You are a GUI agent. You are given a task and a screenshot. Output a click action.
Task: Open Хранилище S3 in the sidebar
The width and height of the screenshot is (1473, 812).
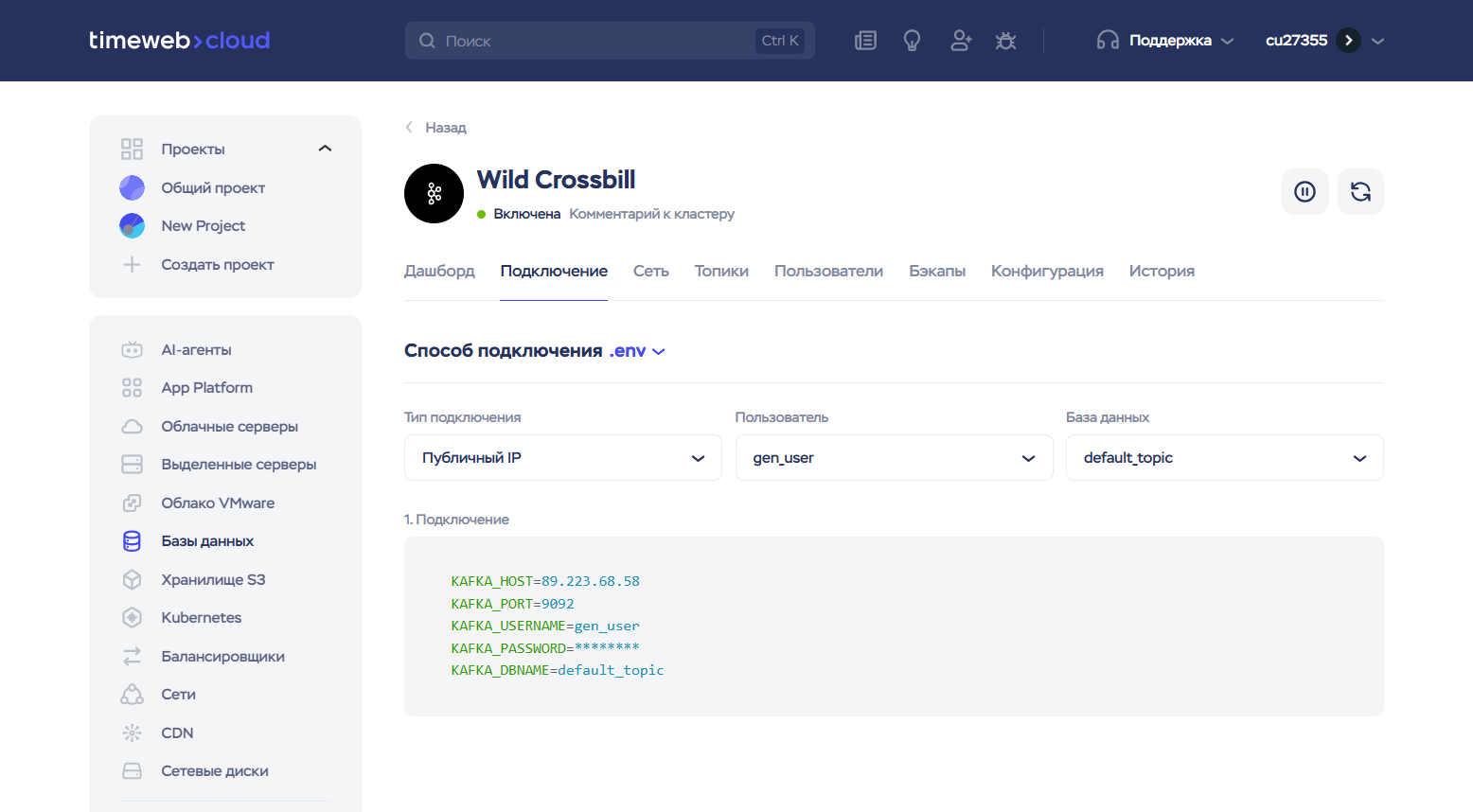point(213,580)
